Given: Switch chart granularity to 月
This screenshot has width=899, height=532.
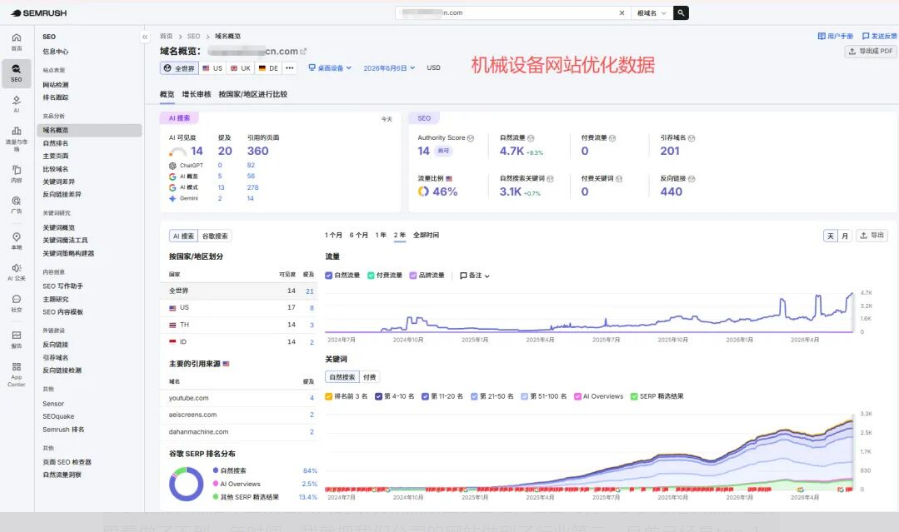Looking at the screenshot, I should [845, 236].
